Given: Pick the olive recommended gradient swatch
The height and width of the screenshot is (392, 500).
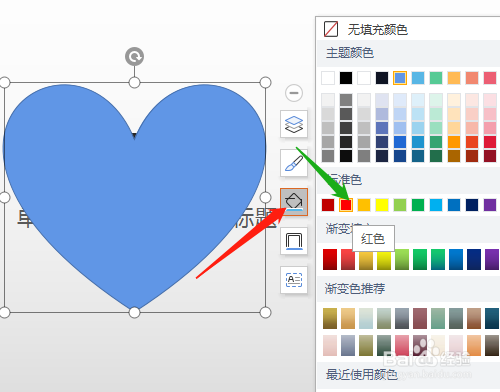Looking at the screenshot, I should (366, 346).
